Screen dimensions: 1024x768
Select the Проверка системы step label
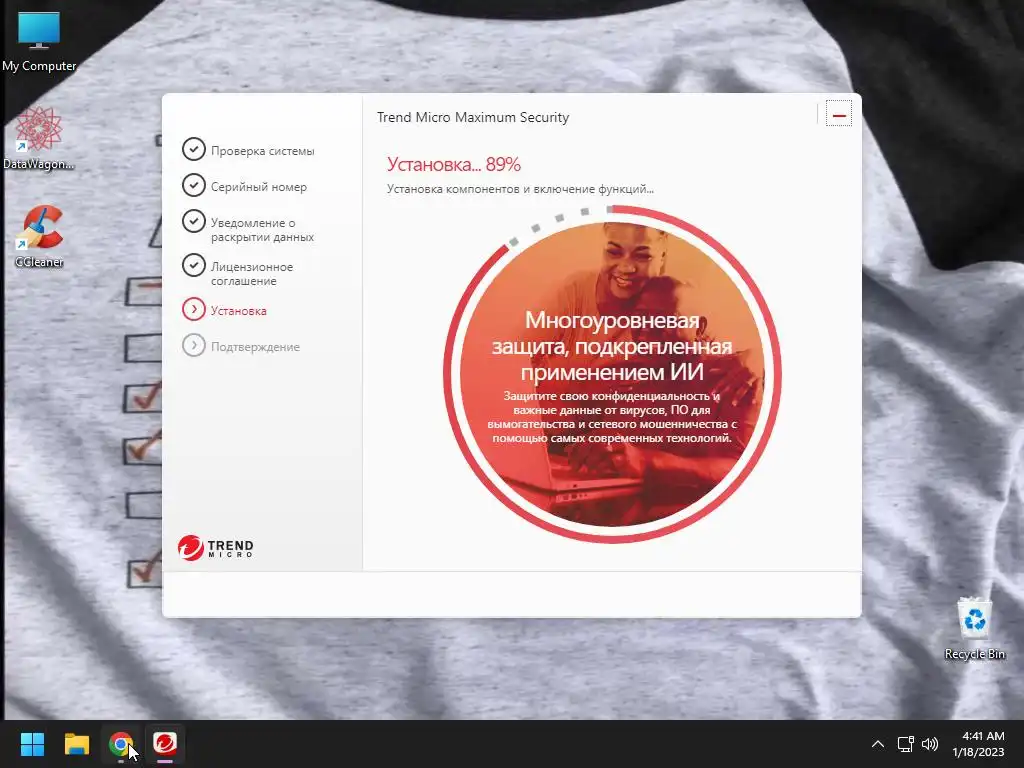(x=263, y=151)
